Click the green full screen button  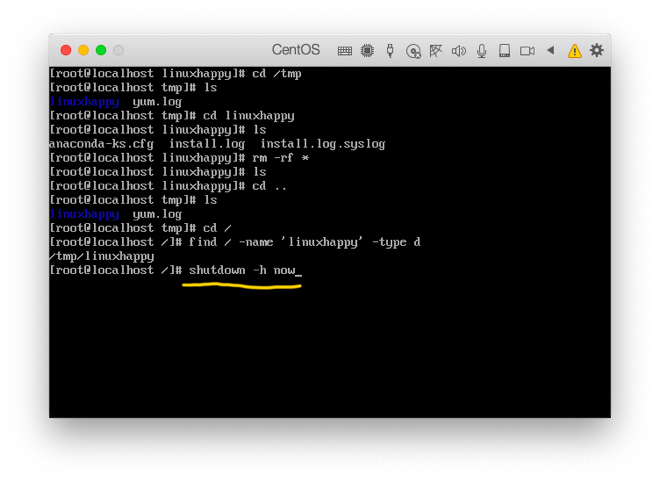coord(101,50)
